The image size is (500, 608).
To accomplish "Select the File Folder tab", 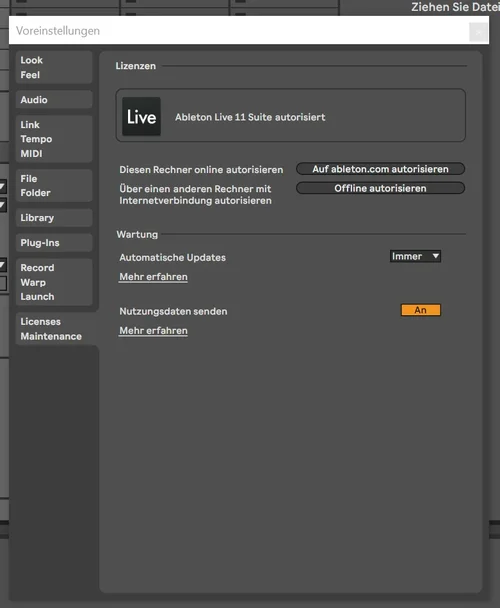I will [x=54, y=186].
